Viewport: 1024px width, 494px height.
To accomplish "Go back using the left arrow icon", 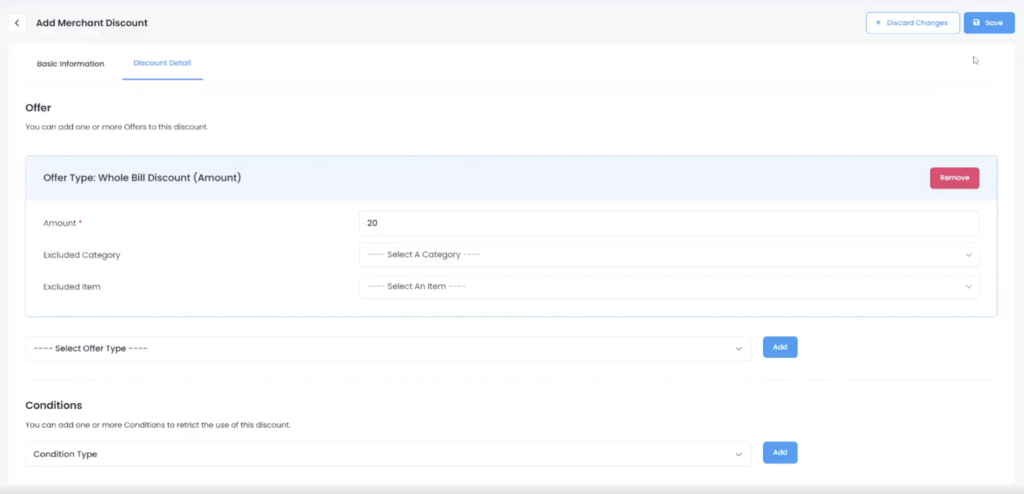I will tap(17, 22).
